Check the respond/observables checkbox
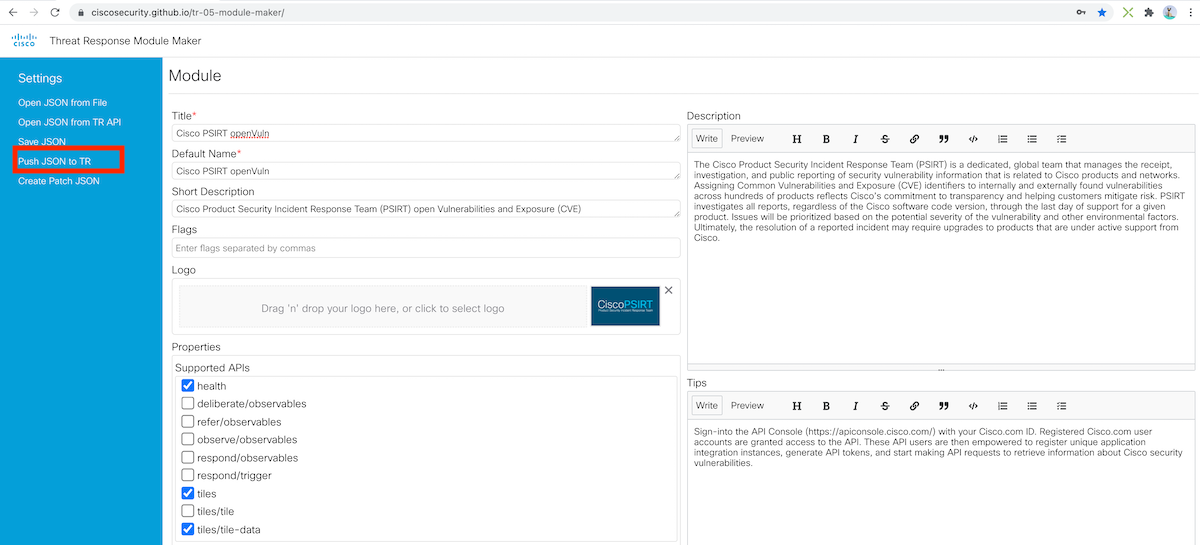This screenshot has width=1200, height=545. click(x=188, y=458)
